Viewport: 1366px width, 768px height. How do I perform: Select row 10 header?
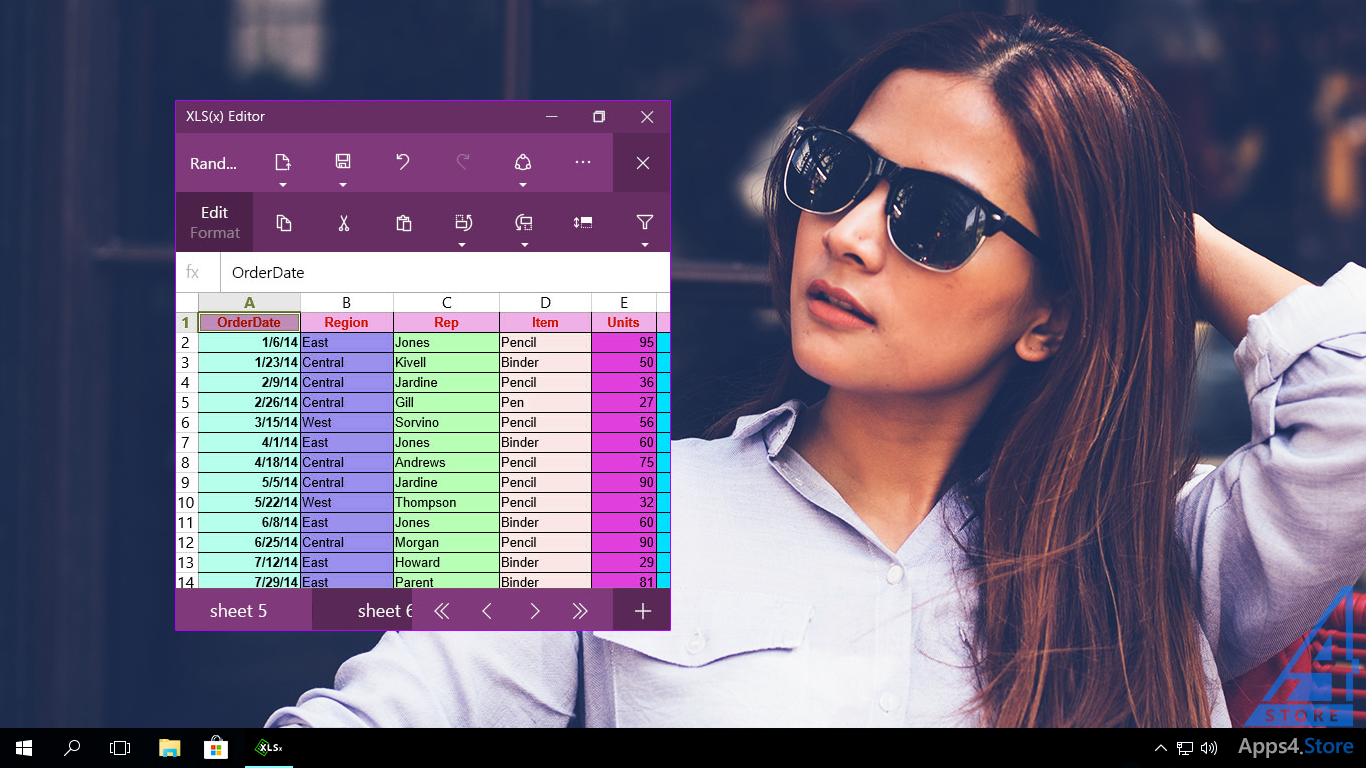point(186,502)
